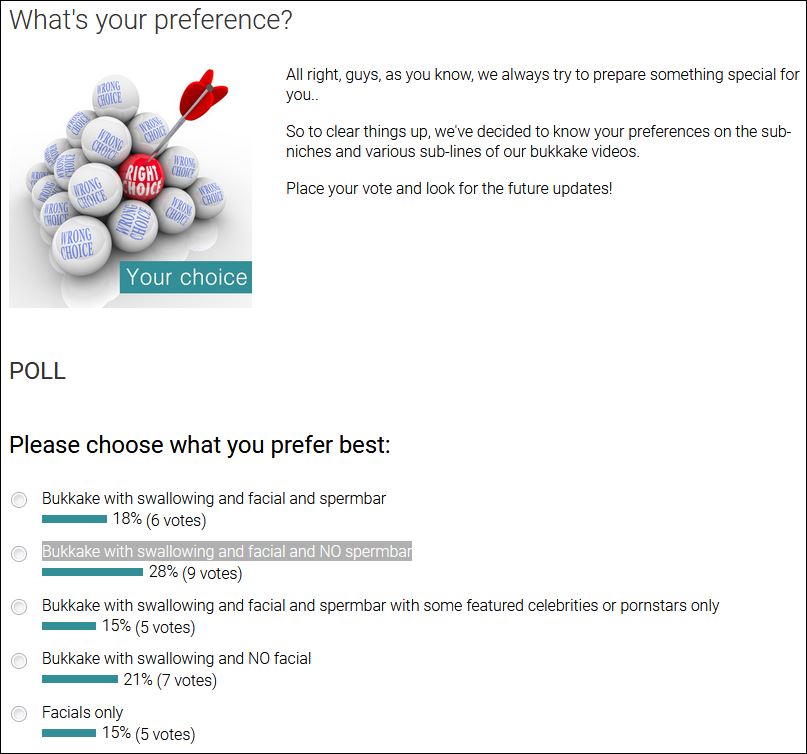The image size is (807, 754).
Task: Click the red 'Right Choice' ball
Action: [x=142, y=182]
